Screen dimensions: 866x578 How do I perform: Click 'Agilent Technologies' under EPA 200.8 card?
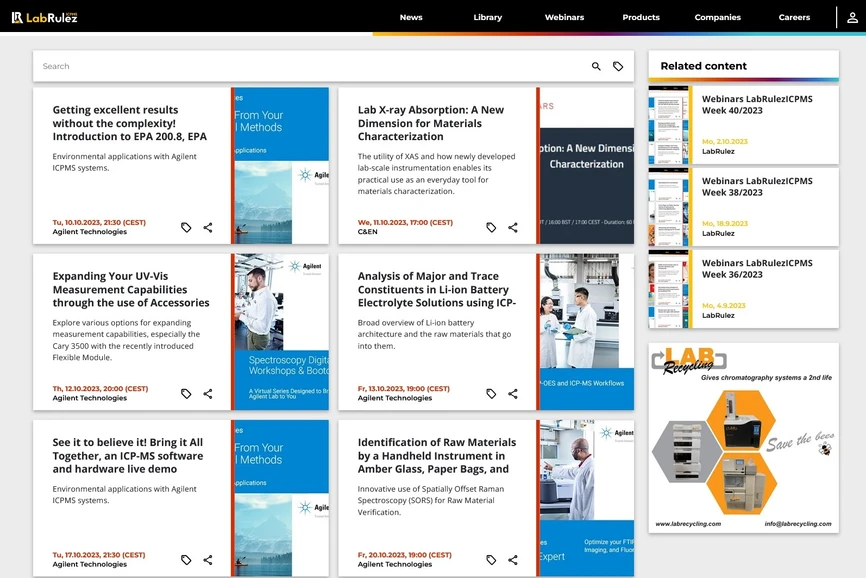(x=89, y=232)
